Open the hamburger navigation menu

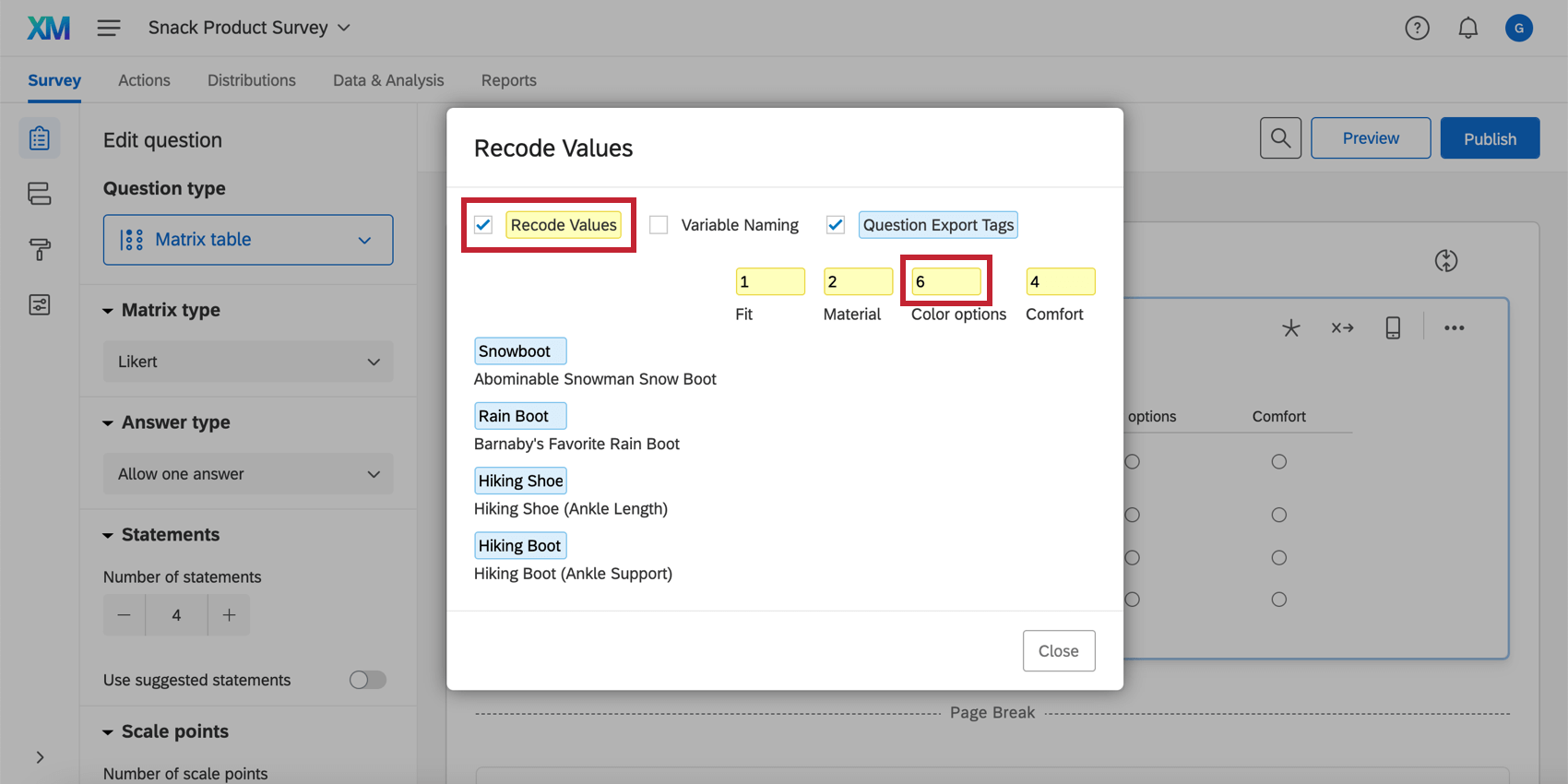click(x=109, y=28)
